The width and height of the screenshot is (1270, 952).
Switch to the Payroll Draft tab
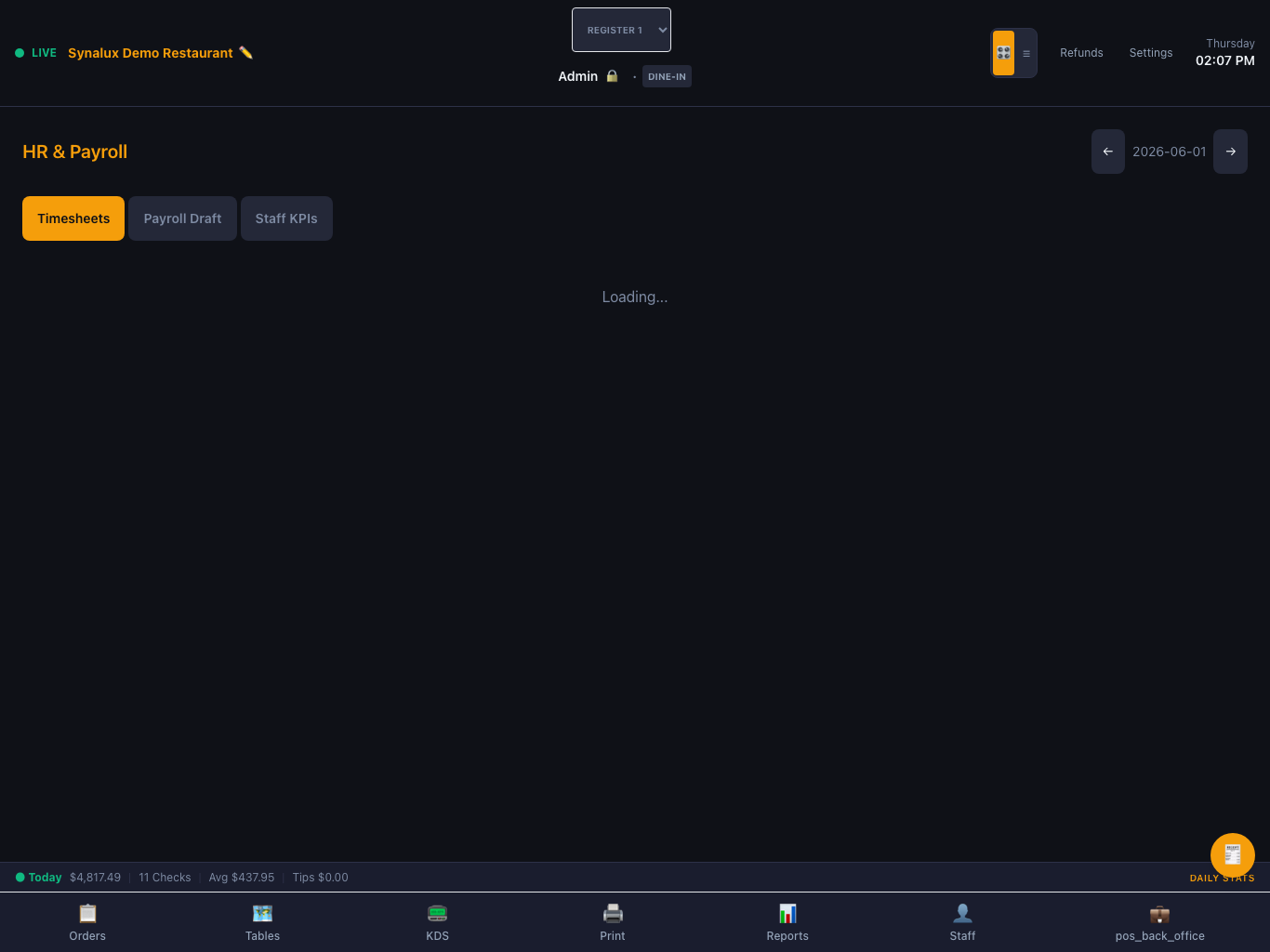182,218
